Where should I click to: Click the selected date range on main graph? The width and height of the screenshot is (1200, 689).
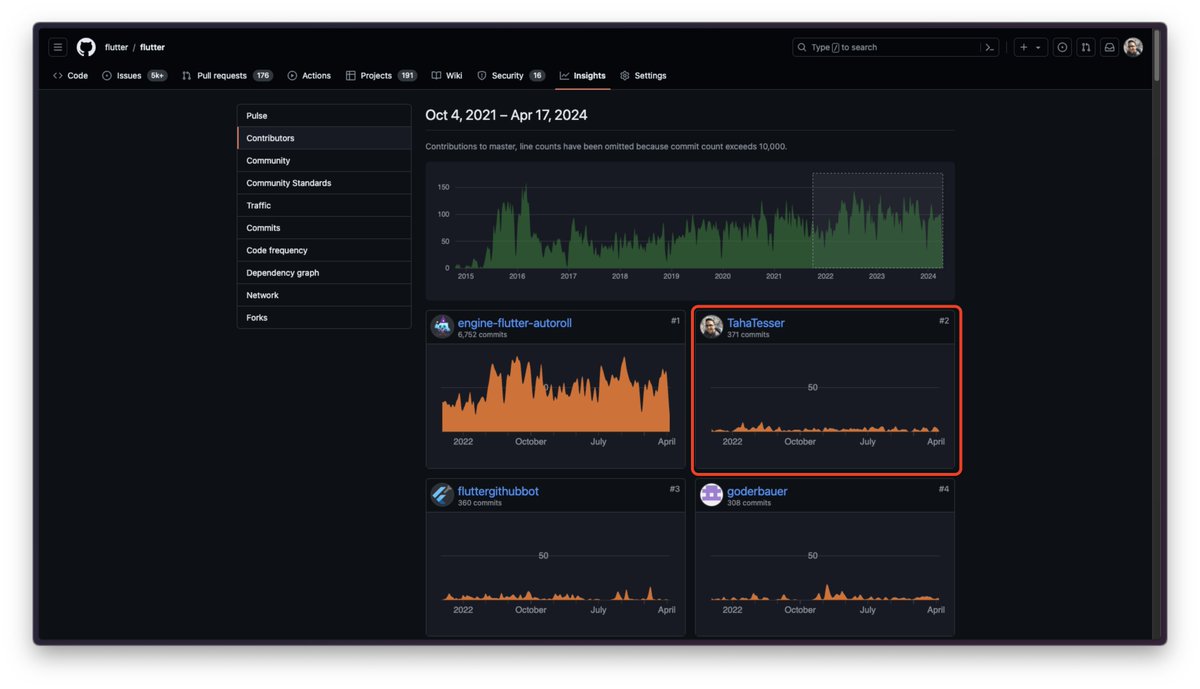(x=877, y=220)
